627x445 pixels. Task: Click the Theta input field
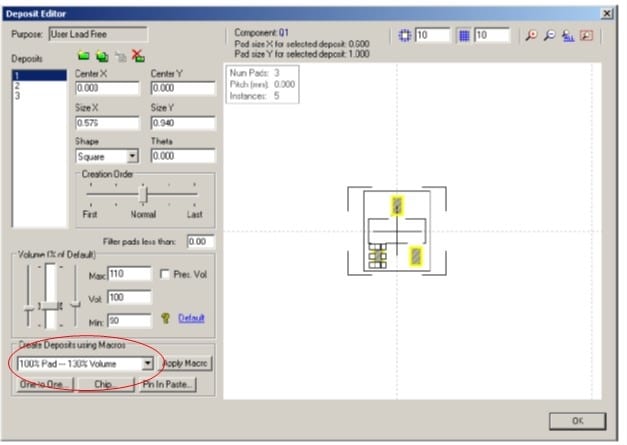click(x=183, y=156)
